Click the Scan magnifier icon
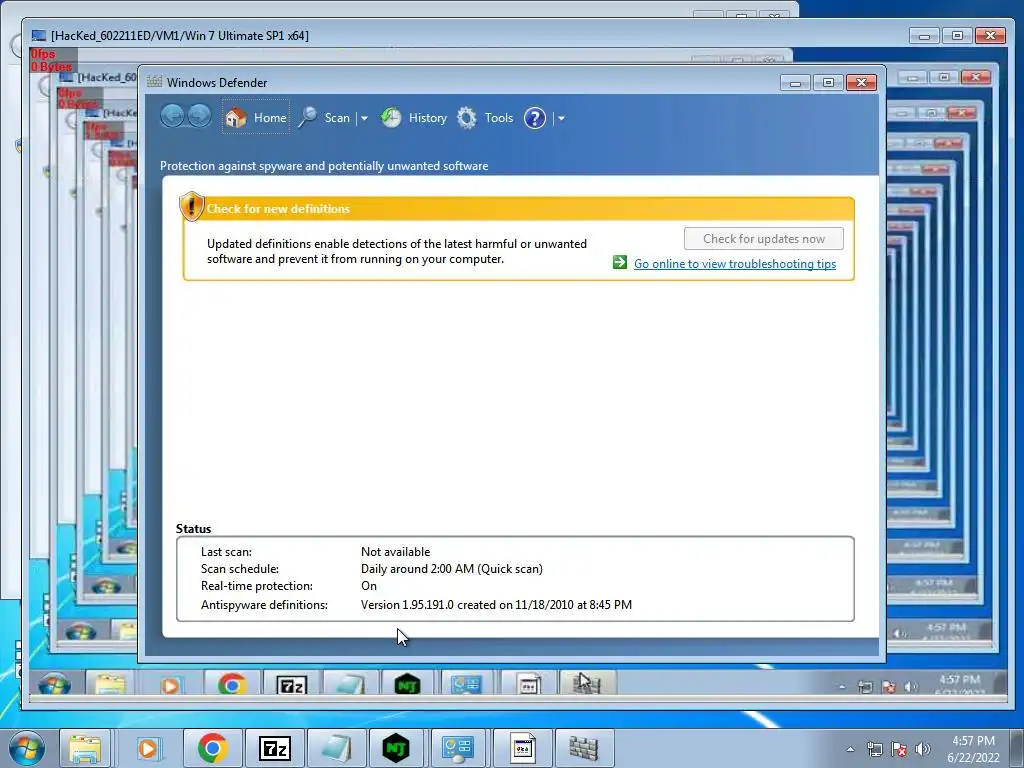1024x768 pixels. click(x=308, y=118)
